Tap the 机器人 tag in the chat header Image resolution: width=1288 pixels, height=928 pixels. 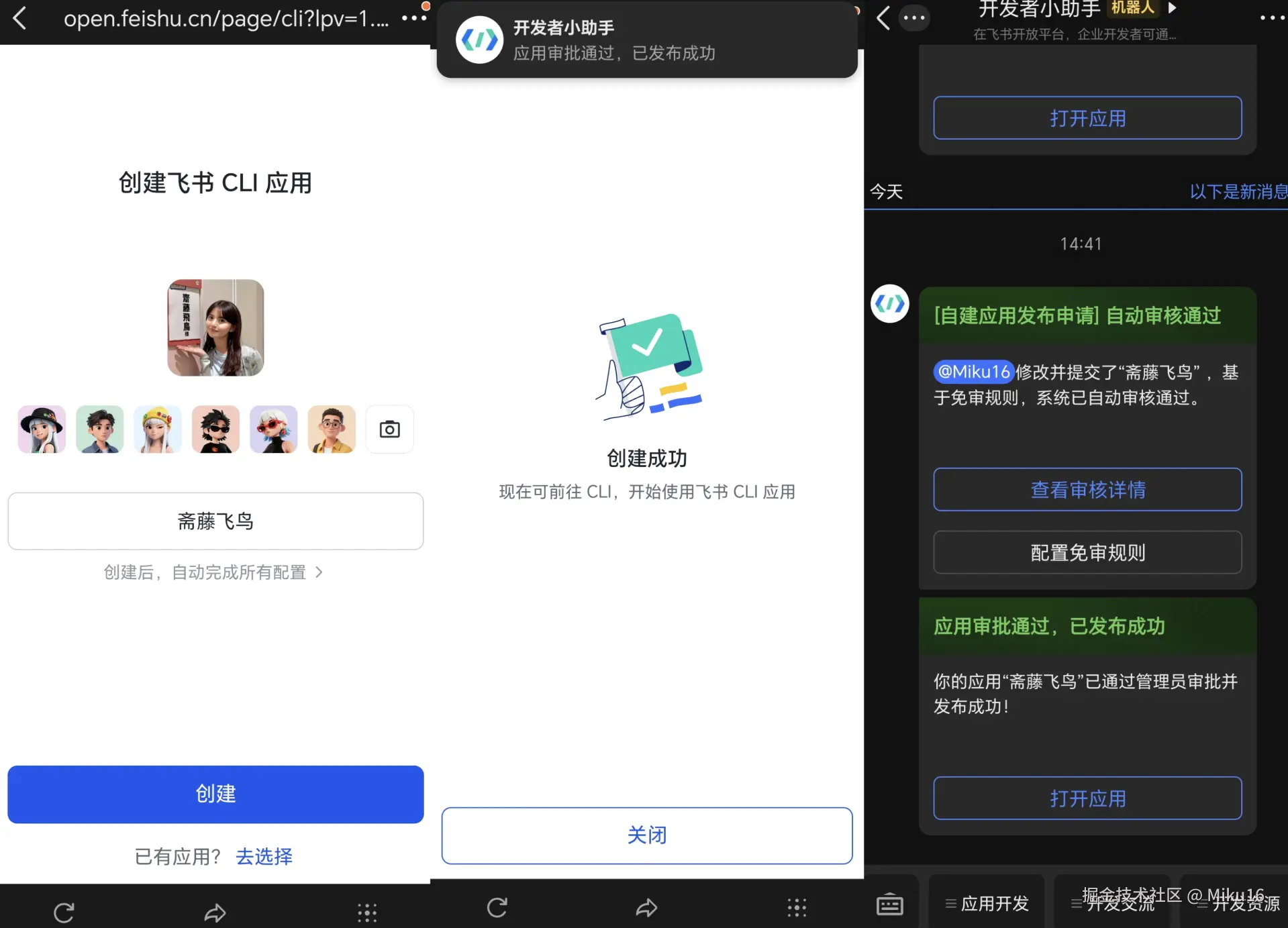[1133, 8]
